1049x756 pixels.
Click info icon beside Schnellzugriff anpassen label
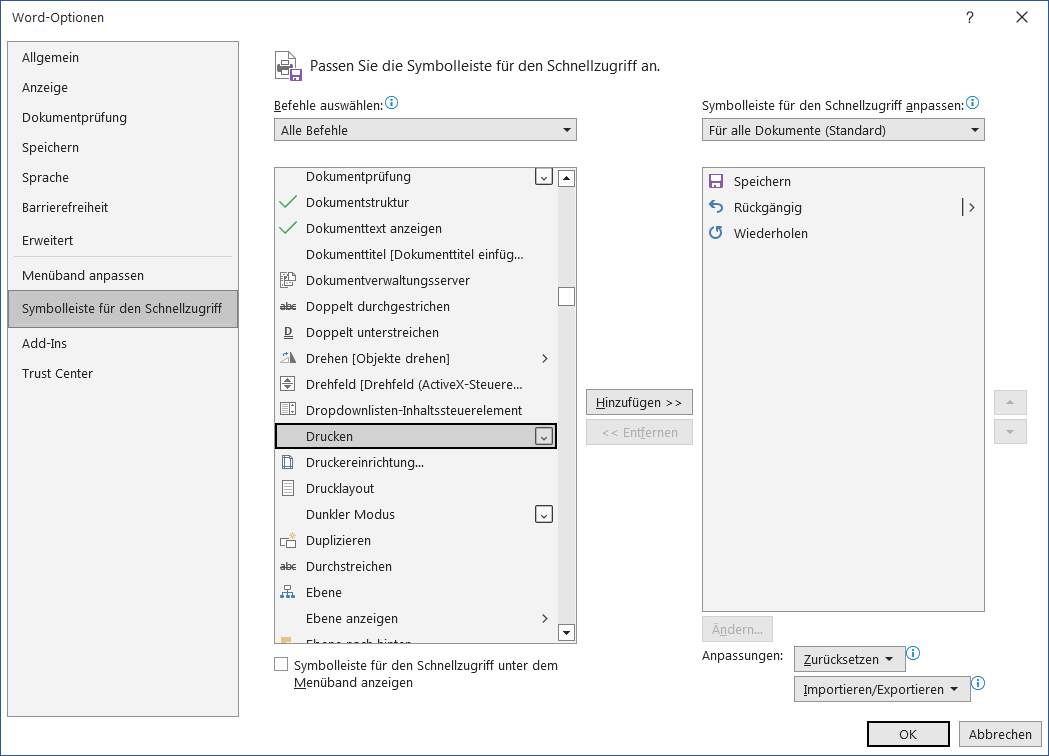tap(973, 103)
